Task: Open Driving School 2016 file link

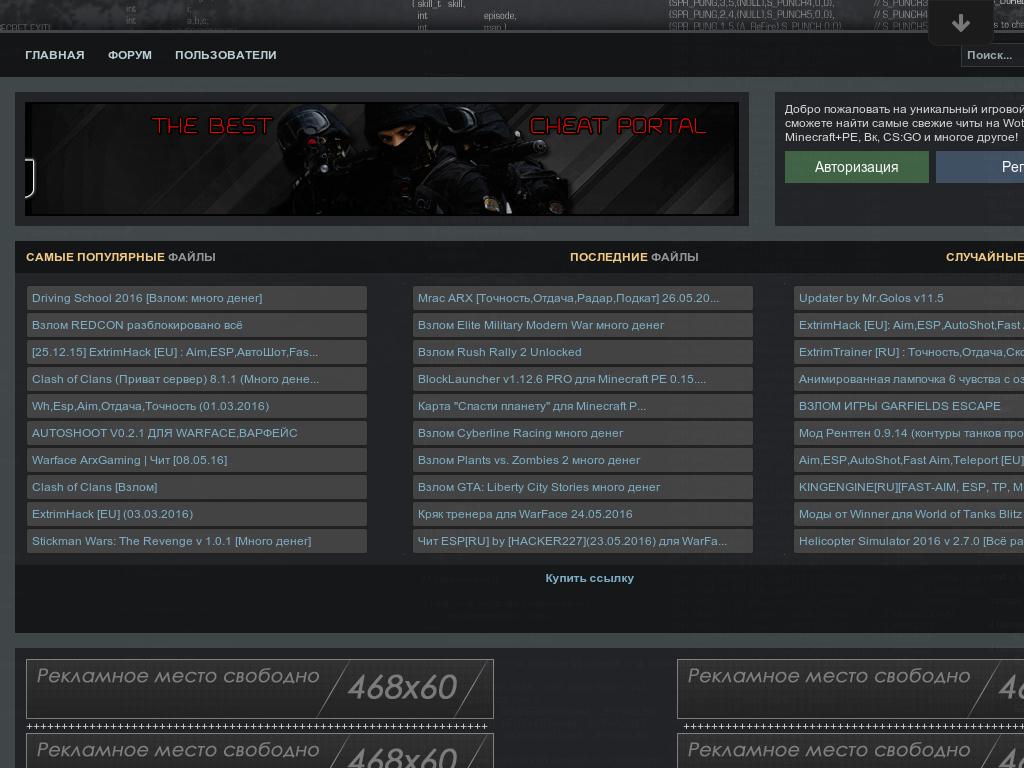Action: 147,298
